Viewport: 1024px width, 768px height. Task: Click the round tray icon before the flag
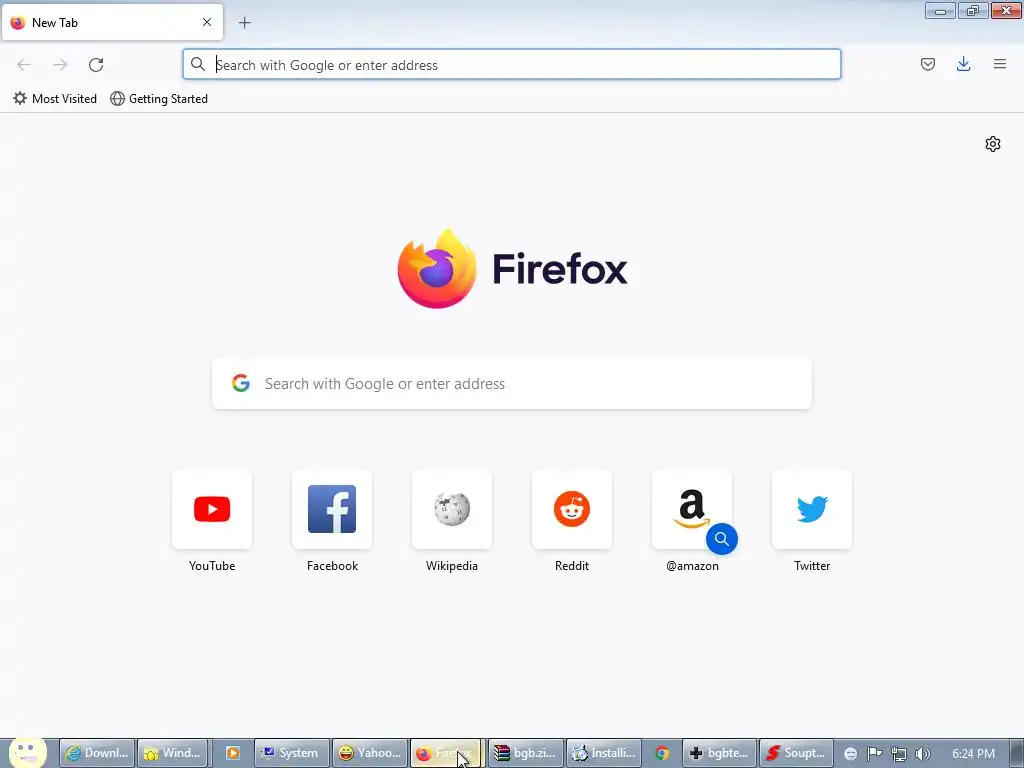tap(850, 754)
